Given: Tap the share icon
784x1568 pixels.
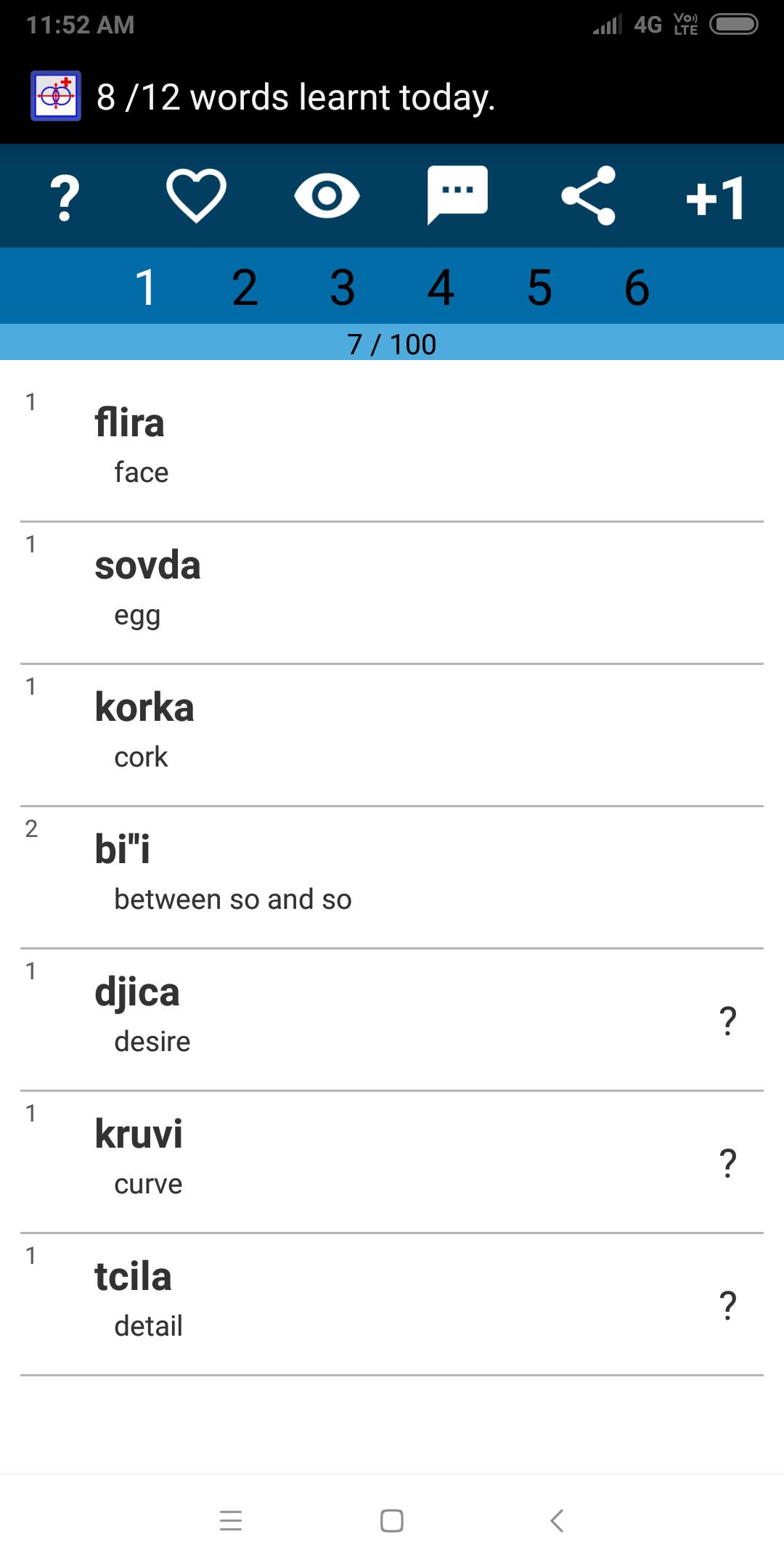Looking at the screenshot, I should [588, 195].
